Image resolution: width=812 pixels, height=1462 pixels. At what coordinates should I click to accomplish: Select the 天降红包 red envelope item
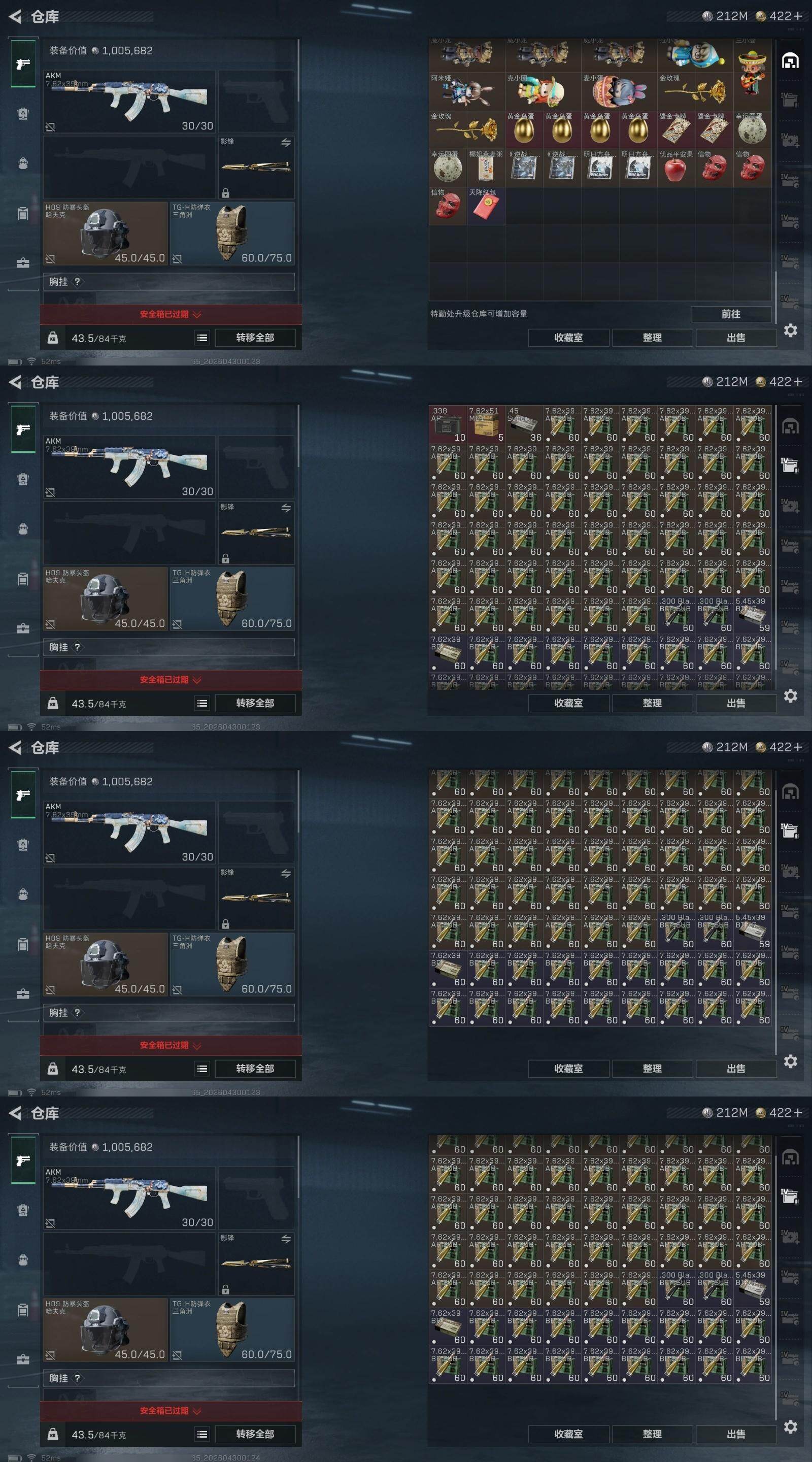(486, 207)
